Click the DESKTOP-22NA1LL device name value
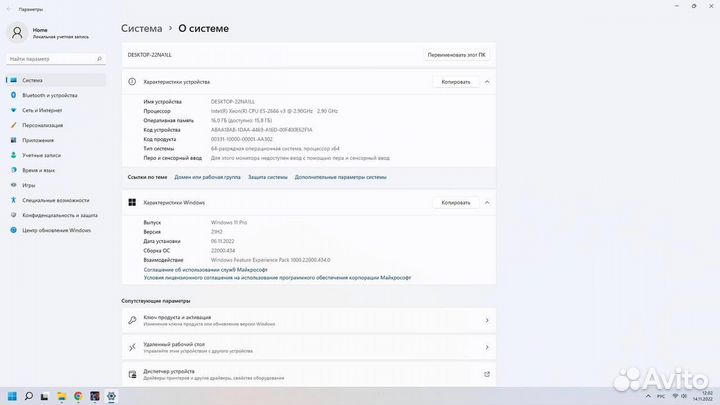Screen dimensions: 720x405 coord(233,101)
